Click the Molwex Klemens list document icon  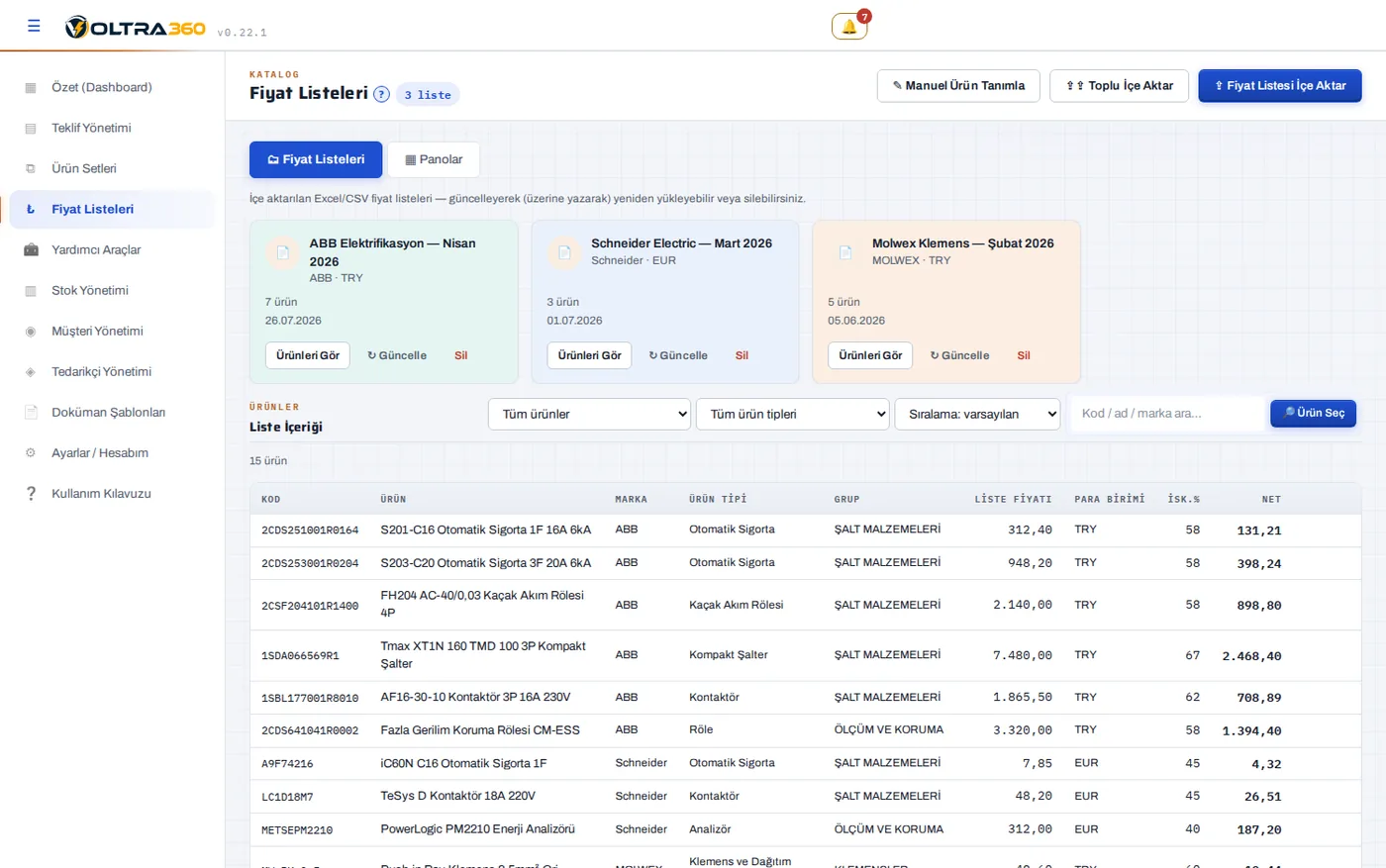[845, 253]
